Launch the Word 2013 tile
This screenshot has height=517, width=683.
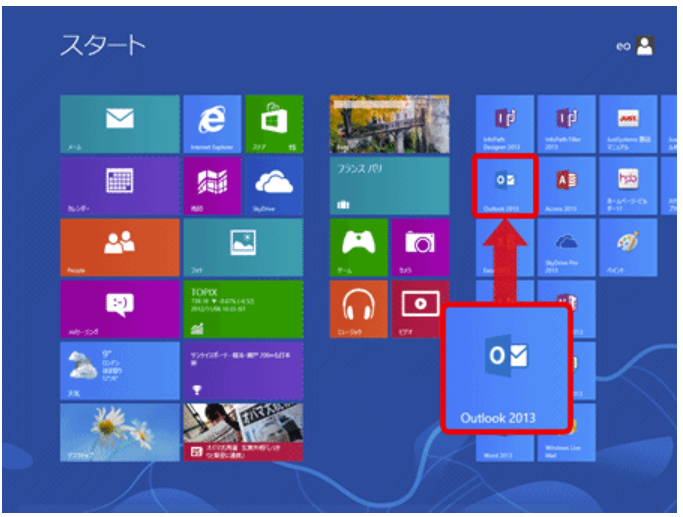[505, 447]
